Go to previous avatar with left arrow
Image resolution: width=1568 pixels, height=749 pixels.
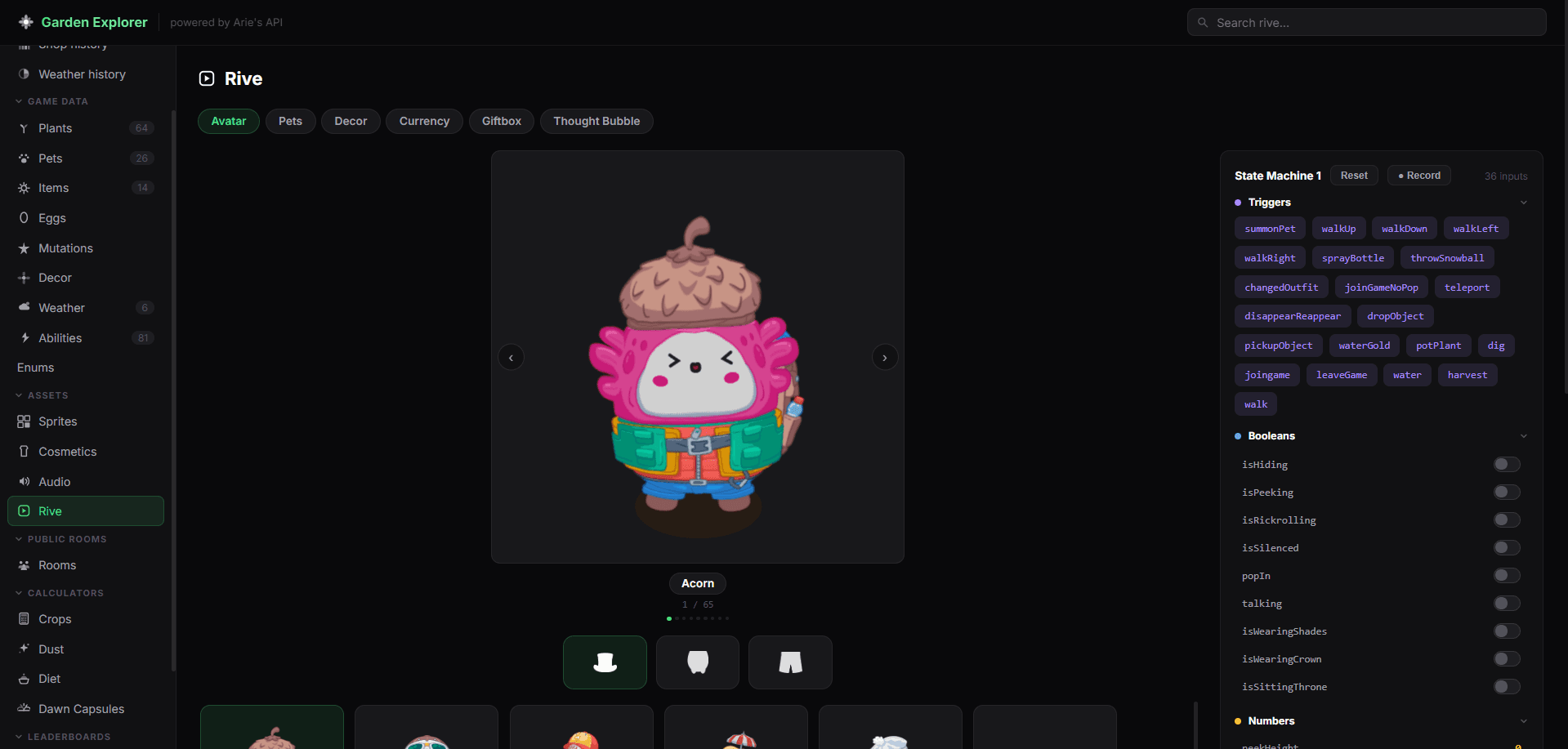click(x=511, y=357)
